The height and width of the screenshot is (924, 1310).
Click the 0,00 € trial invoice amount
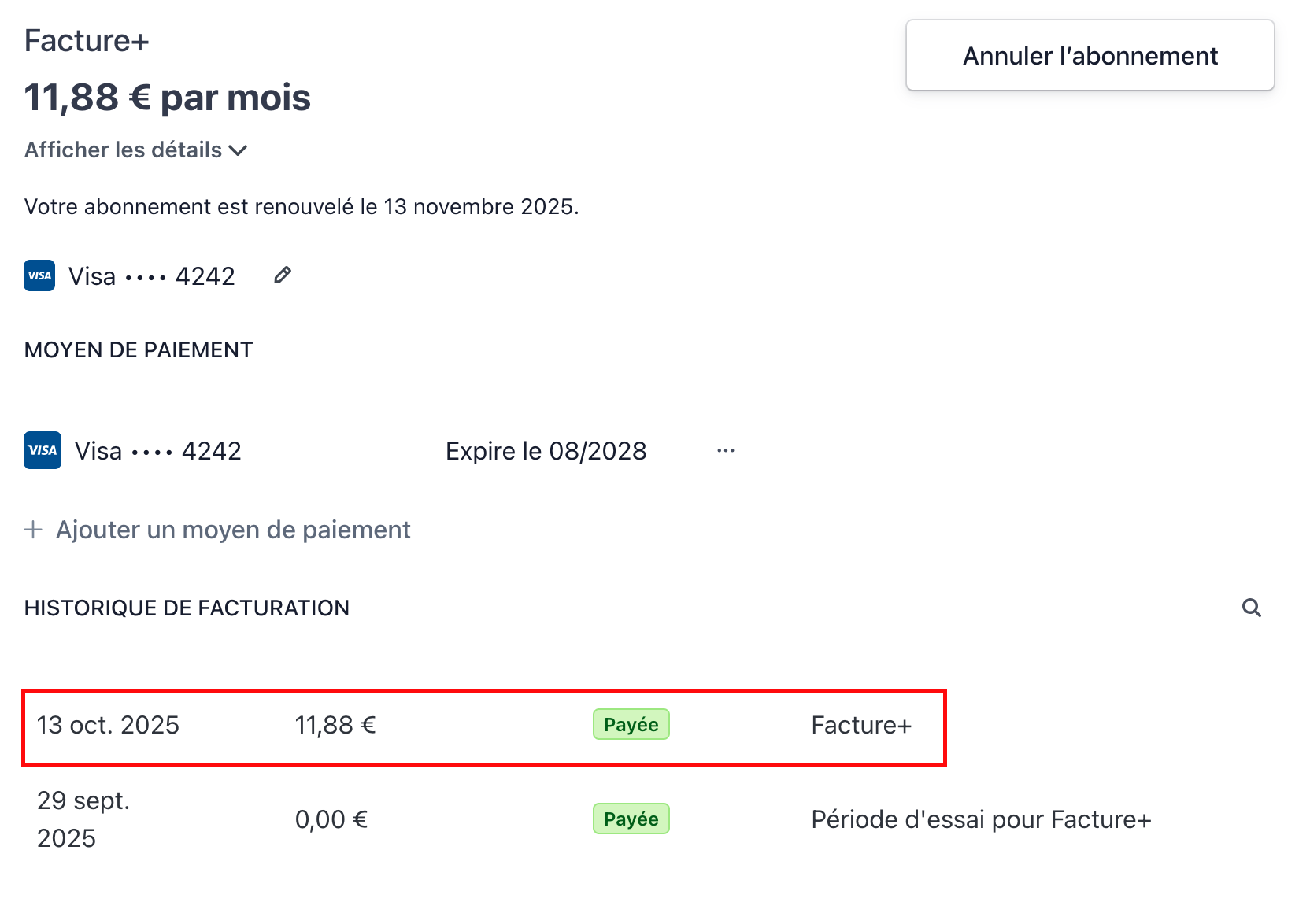[331, 819]
